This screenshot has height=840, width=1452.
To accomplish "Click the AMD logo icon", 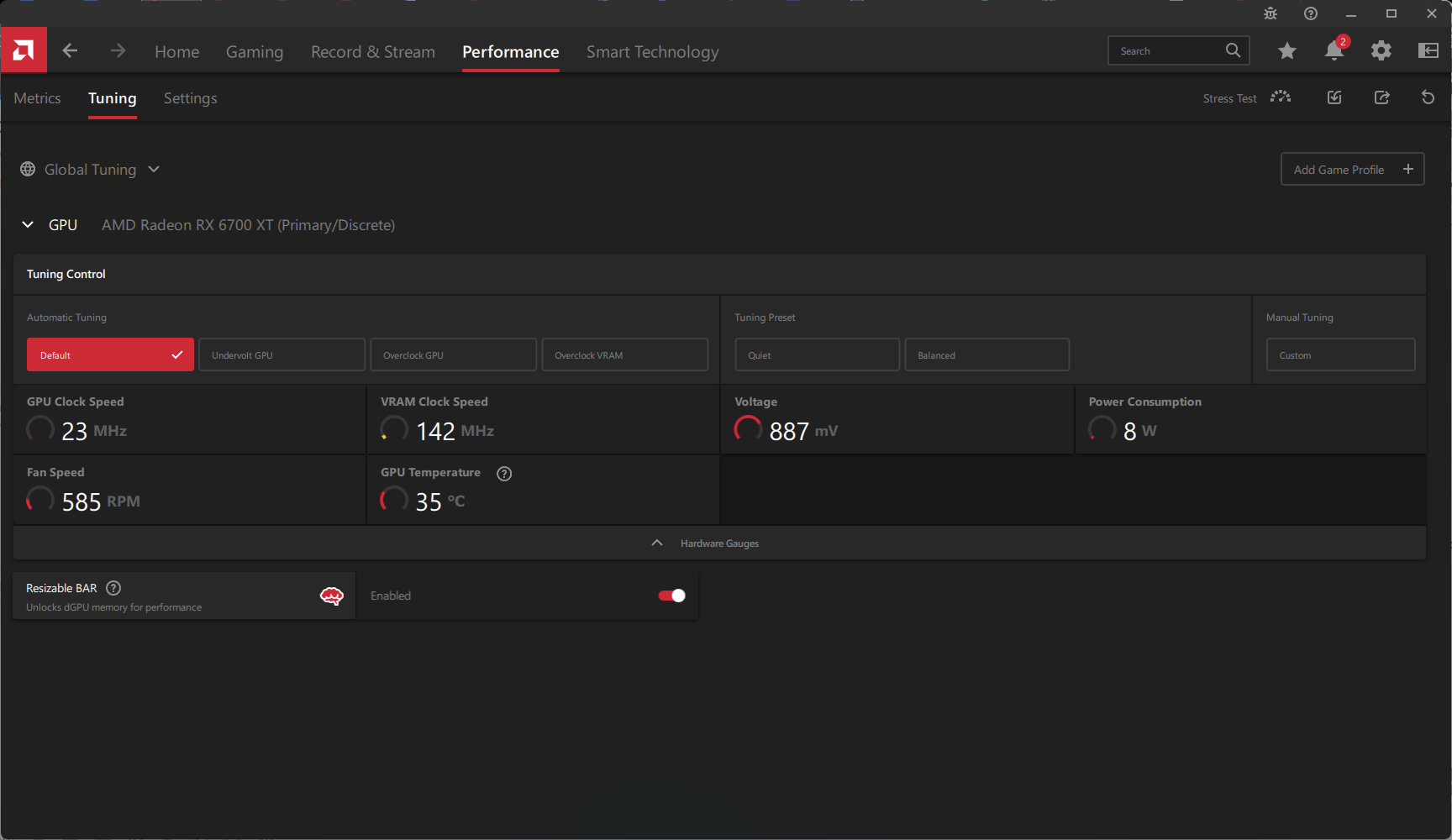I will pyautogui.click(x=24, y=50).
